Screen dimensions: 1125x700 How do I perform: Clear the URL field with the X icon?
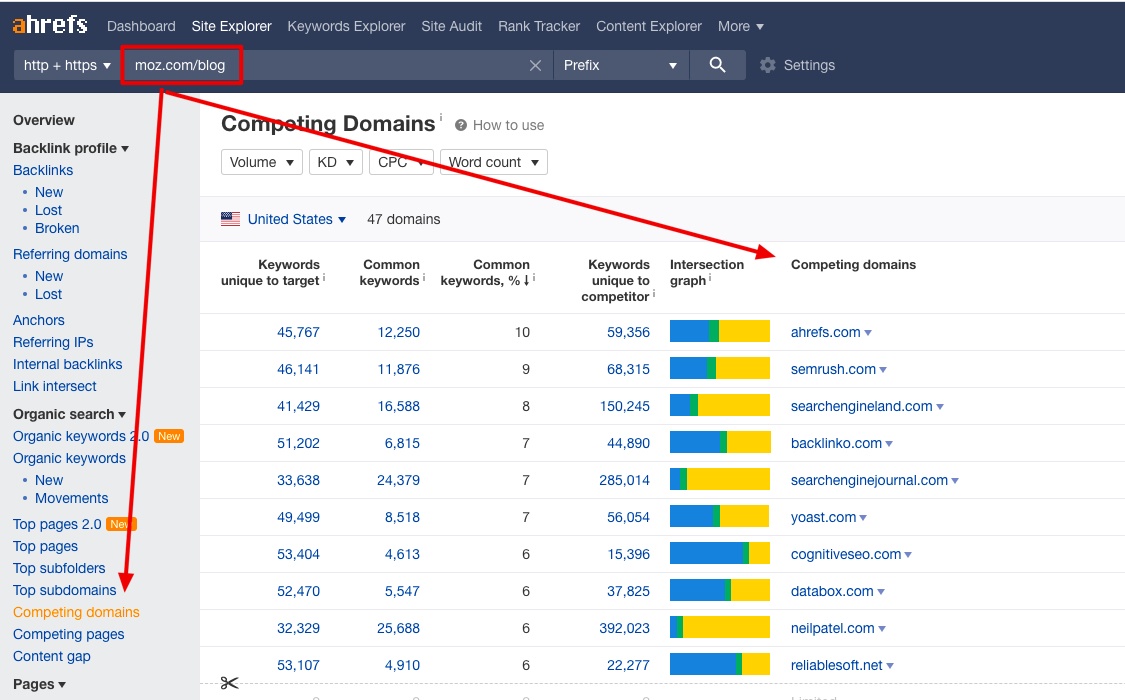click(x=535, y=65)
